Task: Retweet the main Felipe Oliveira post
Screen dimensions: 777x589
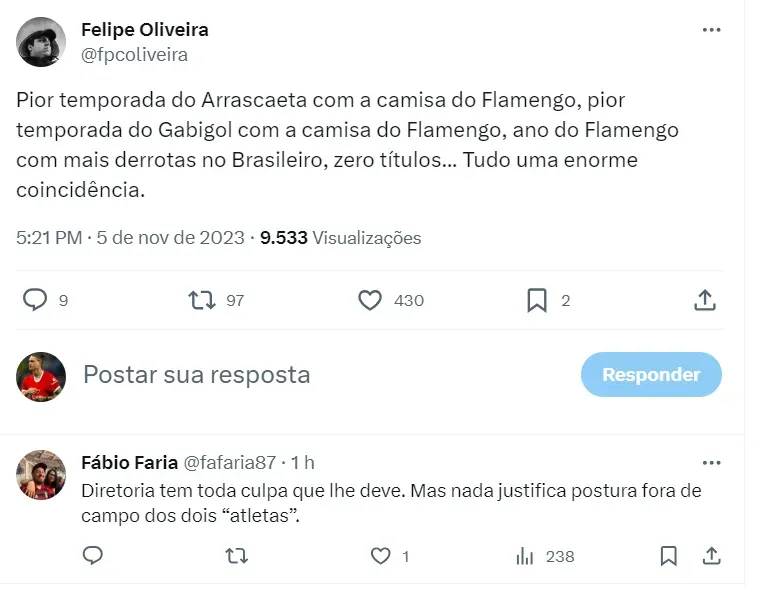Action: 202,300
